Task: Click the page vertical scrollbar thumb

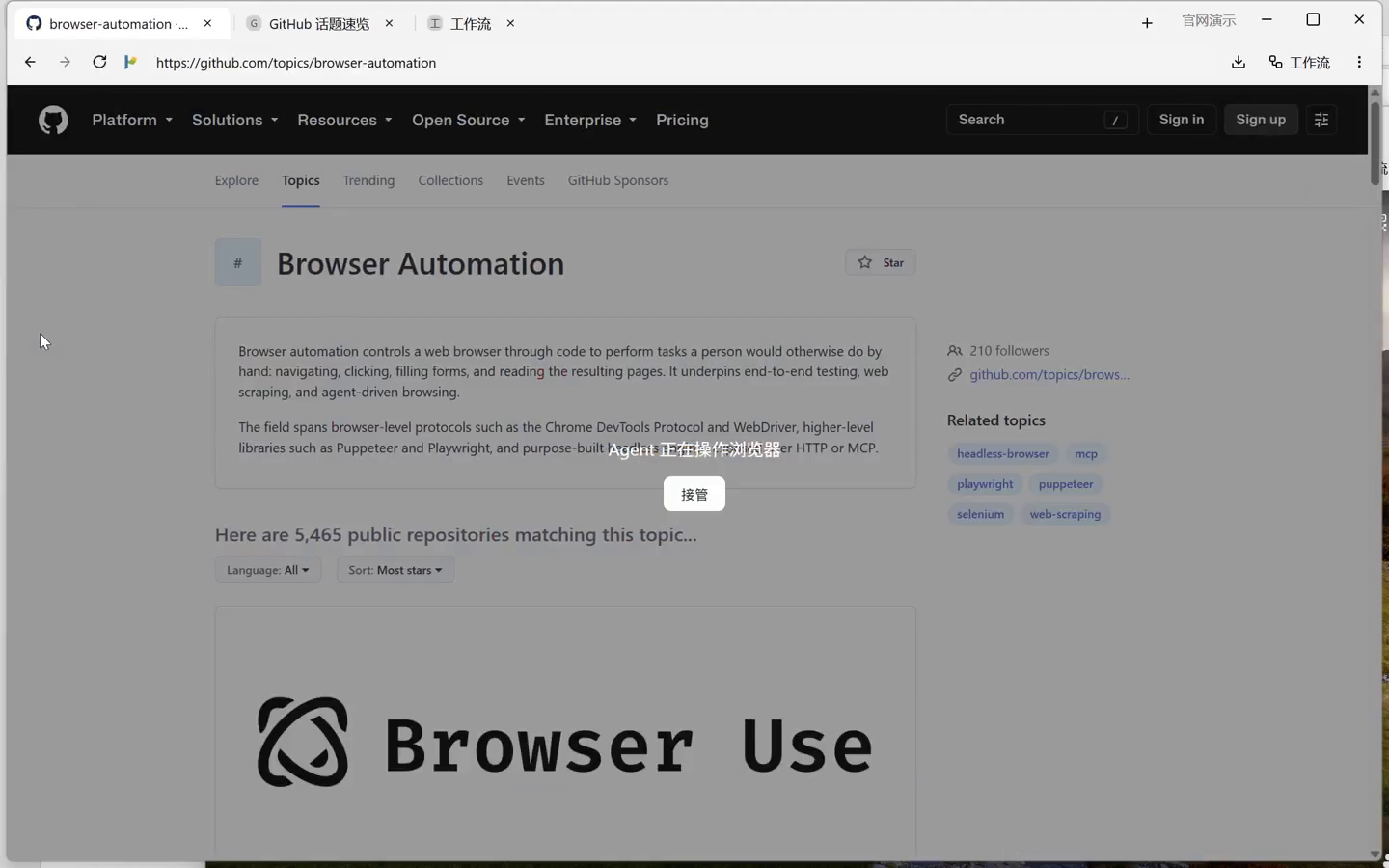Action: point(1375,143)
